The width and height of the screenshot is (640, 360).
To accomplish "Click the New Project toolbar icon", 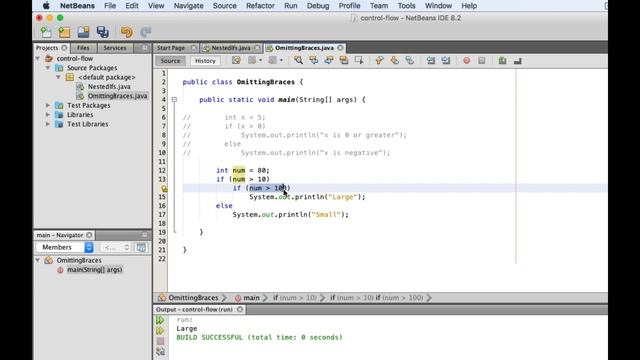I will tap(64, 32).
